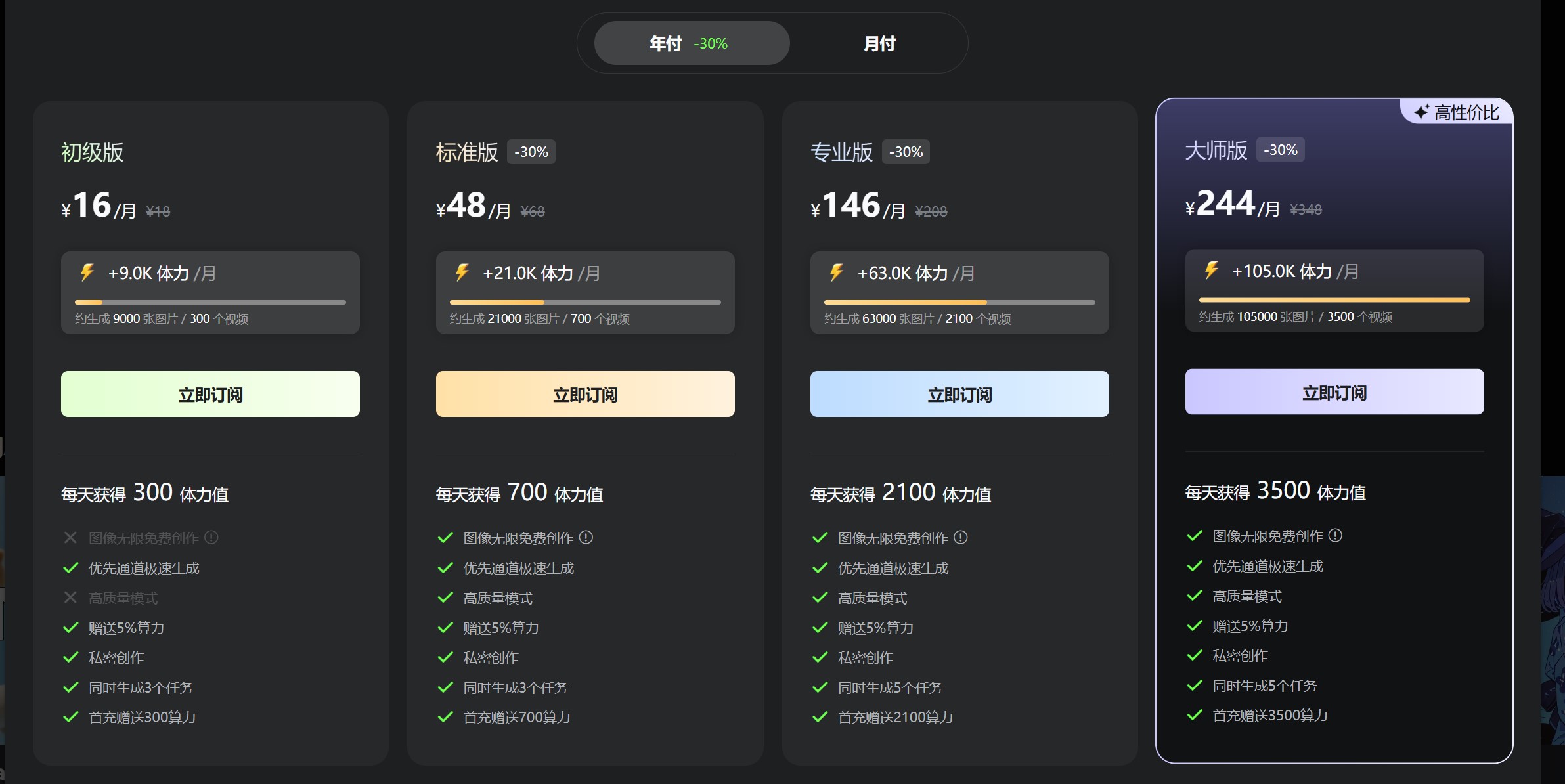The width and height of the screenshot is (1565, 784).
Task: Click the -30% badge beside 专业版
Action: 906,151
